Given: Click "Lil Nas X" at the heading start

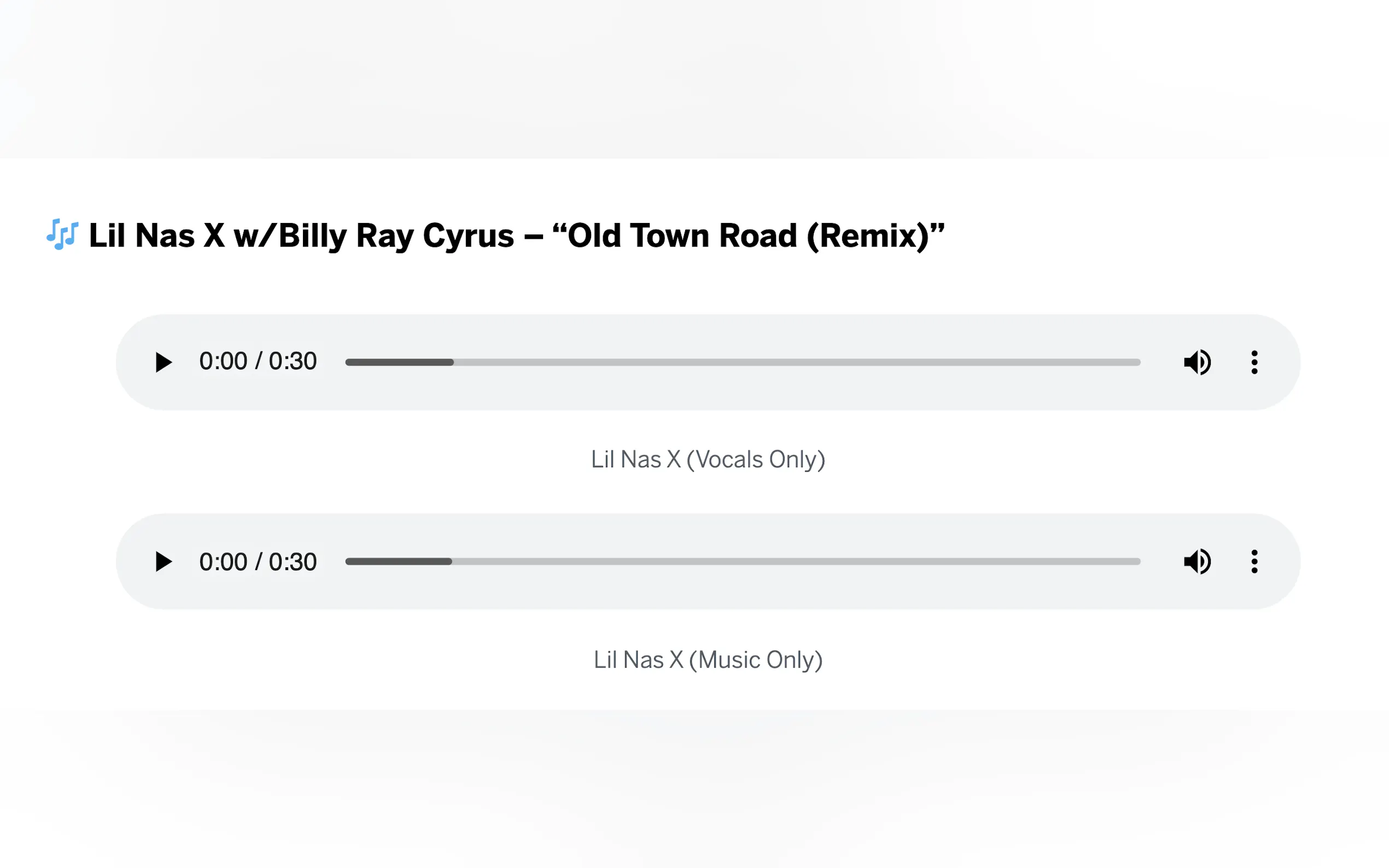Looking at the screenshot, I should pyautogui.click(x=157, y=236).
